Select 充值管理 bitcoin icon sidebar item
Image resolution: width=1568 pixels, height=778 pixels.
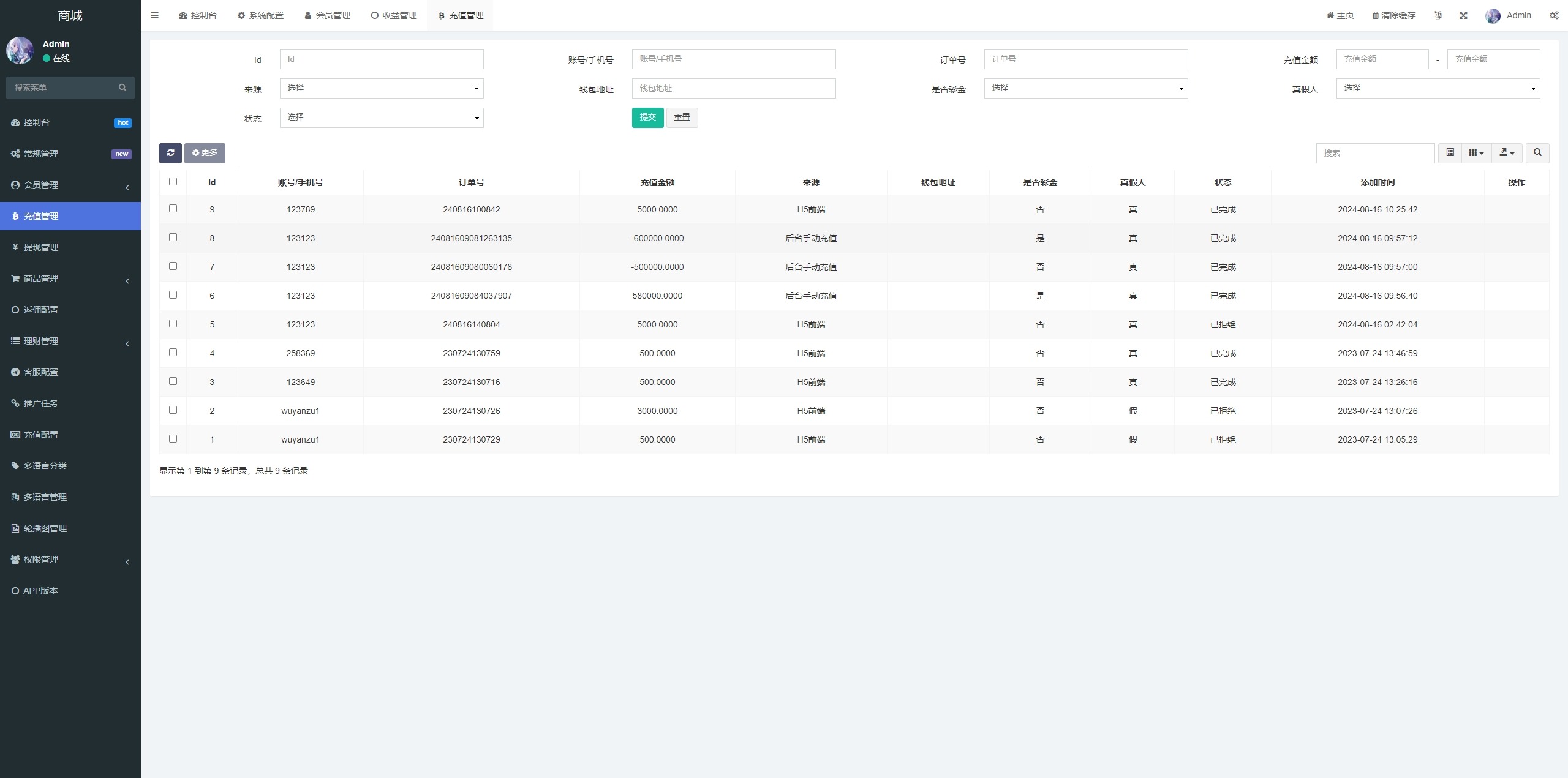pyautogui.click(x=70, y=216)
